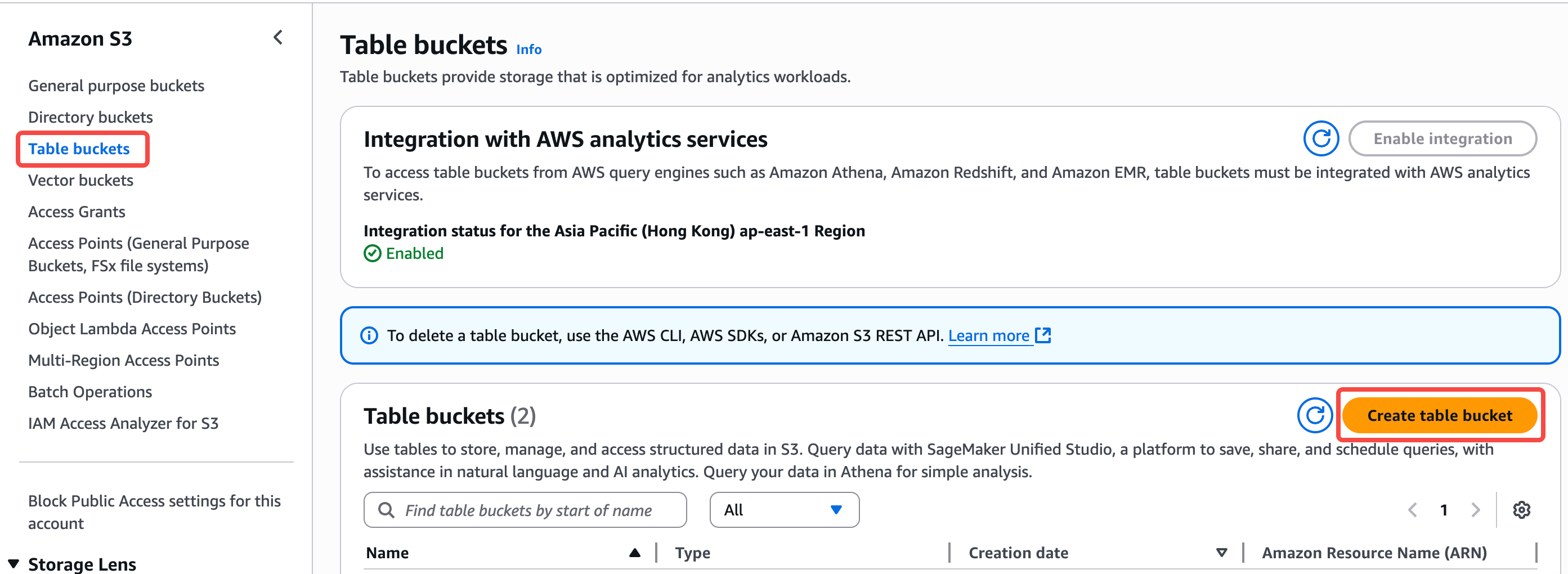The height and width of the screenshot is (574, 1568).
Task: Open table preferences gear icon
Action: tap(1521, 509)
